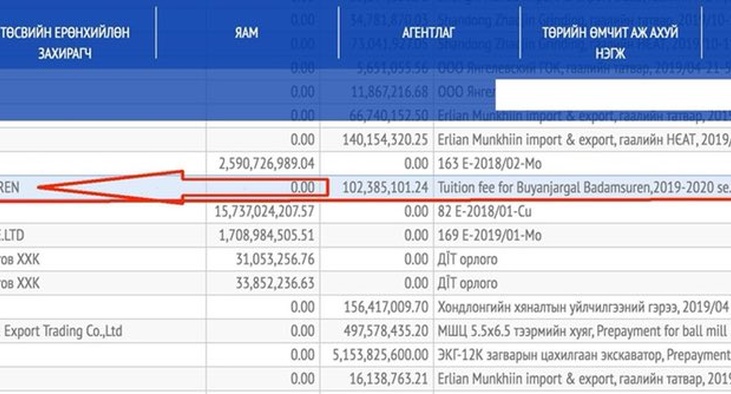Click the ЭКГ-12К загварын цахилгаан экскаватор description
The image size is (731, 394).
[584, 355]
